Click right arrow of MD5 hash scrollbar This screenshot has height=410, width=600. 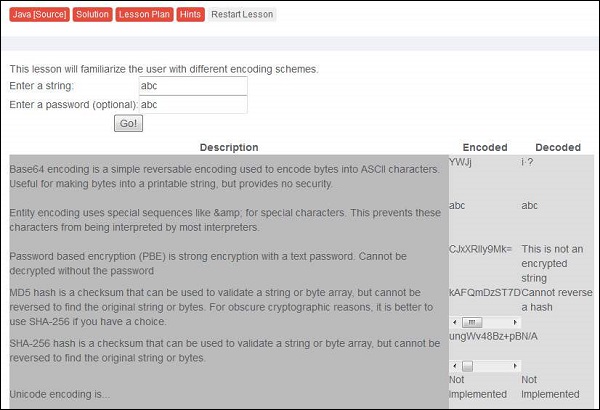click(x=513, y=322)
